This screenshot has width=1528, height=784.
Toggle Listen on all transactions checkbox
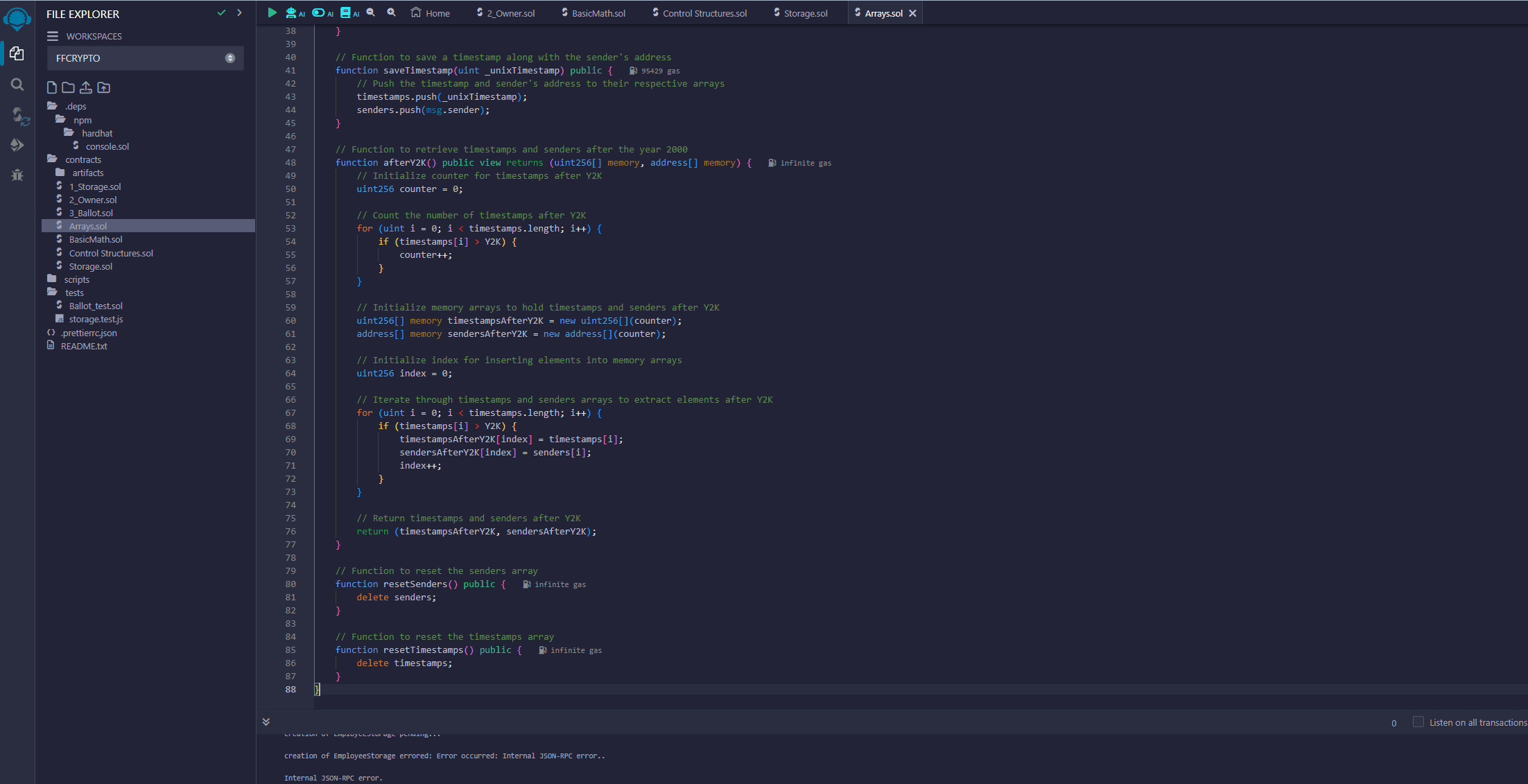[x=1418, y=722]
